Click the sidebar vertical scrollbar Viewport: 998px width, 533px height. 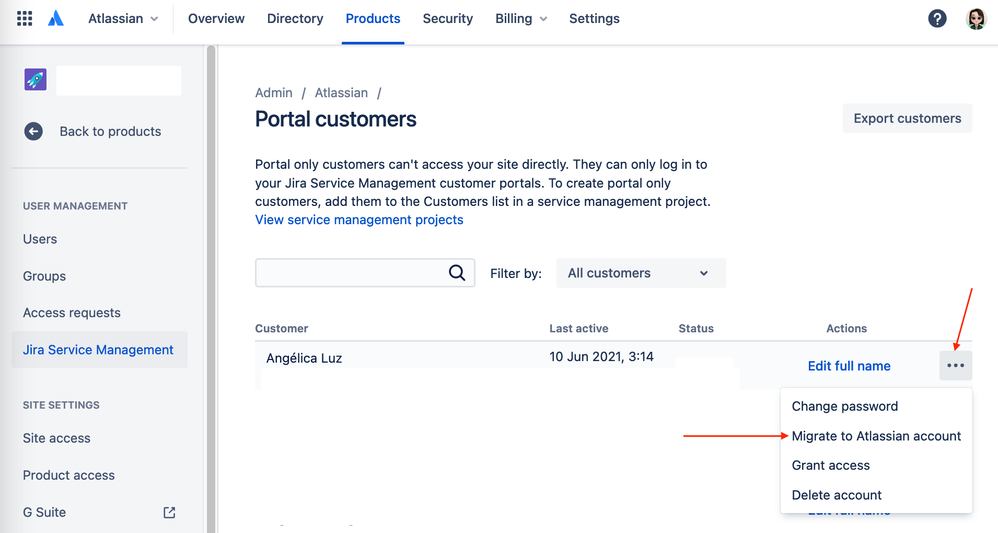(x=211, y=288)
